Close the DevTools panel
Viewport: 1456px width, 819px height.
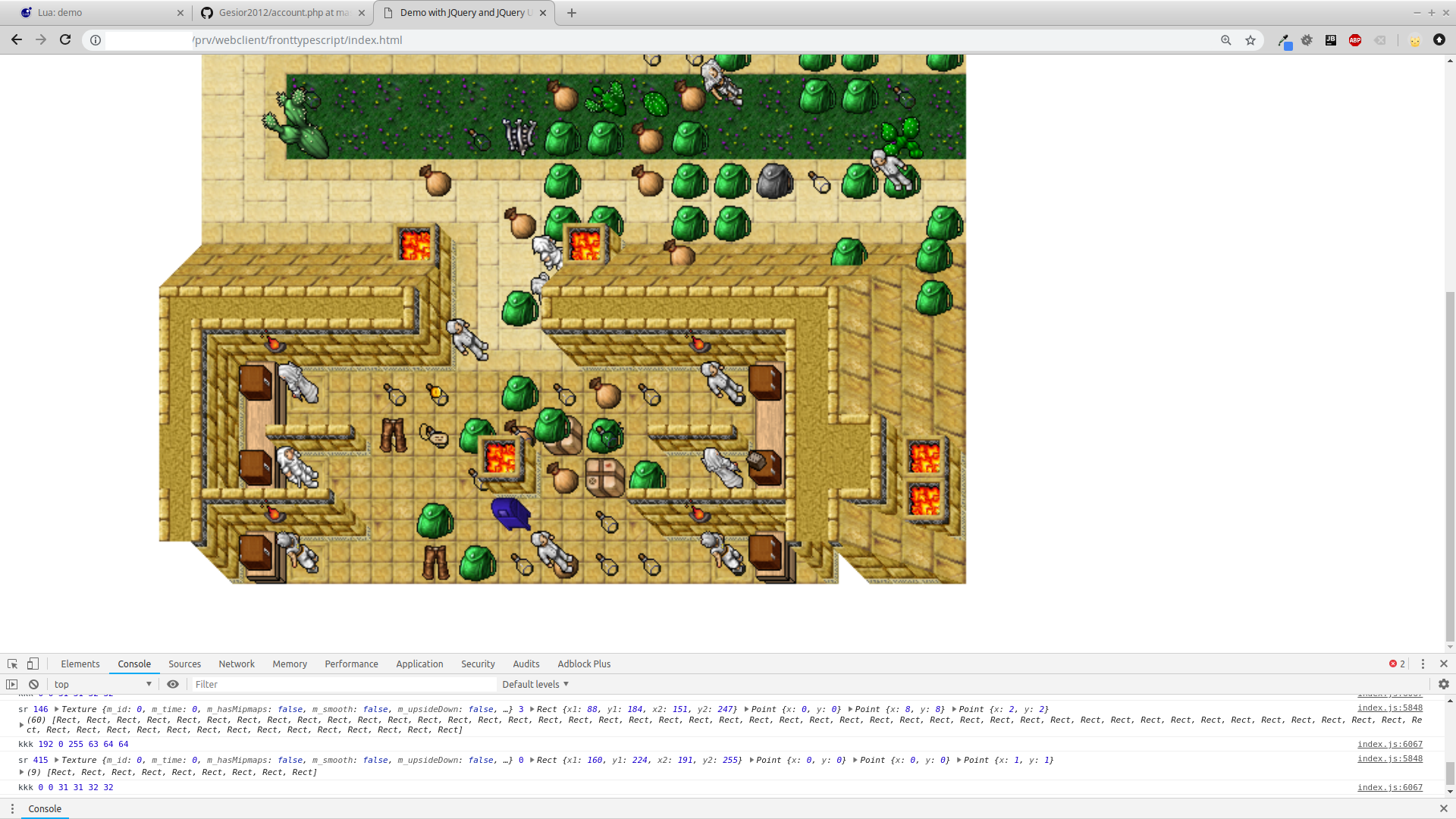click(x=1444, y=664)
